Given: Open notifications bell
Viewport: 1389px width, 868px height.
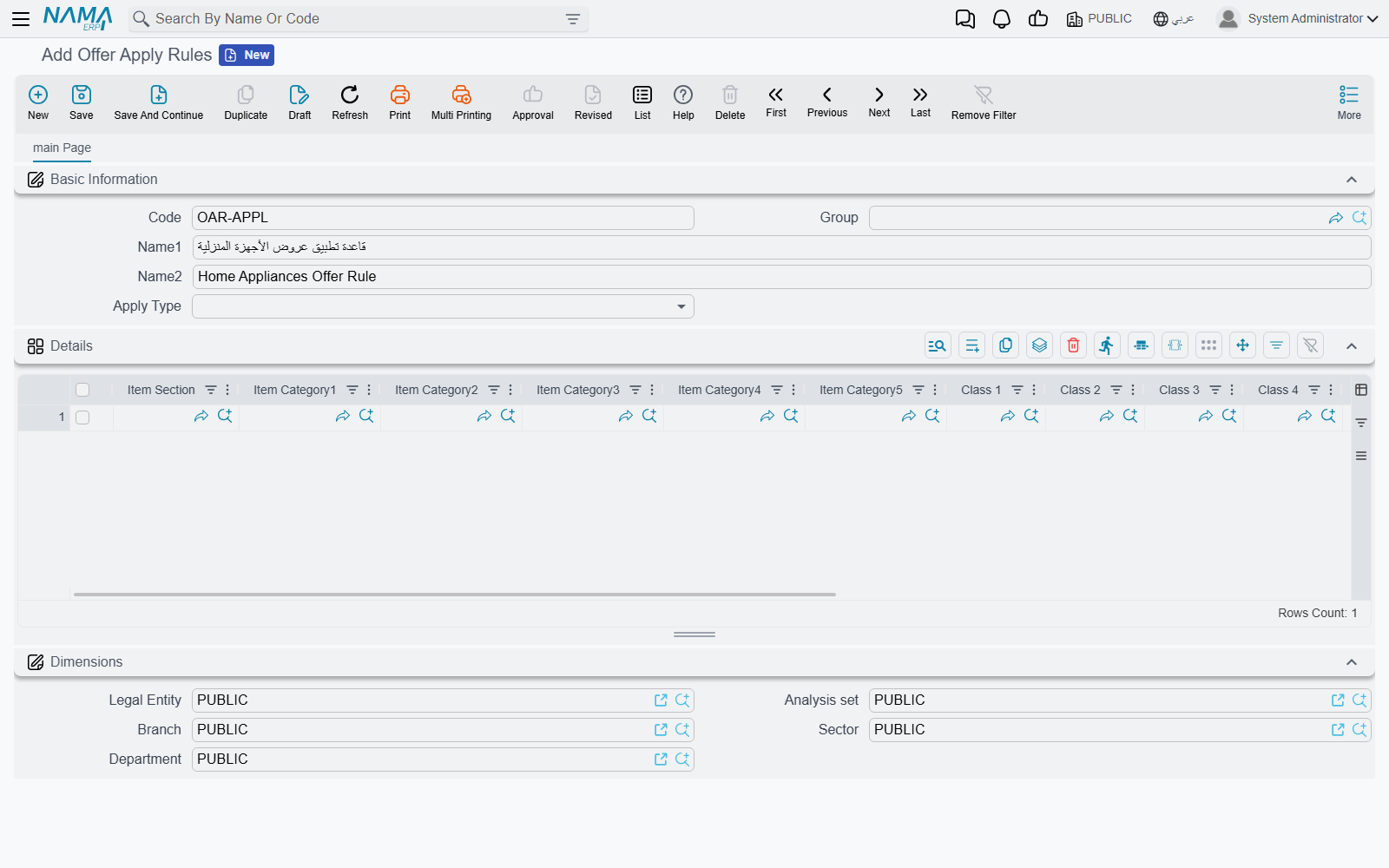Looking at the screenshot, I should tap(1002, 19).
